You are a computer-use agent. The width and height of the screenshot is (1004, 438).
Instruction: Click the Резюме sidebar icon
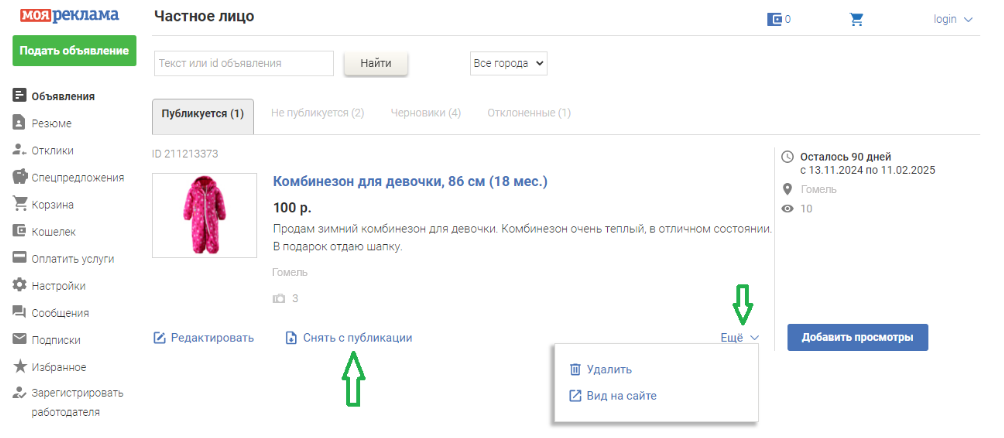click(19, 123)
